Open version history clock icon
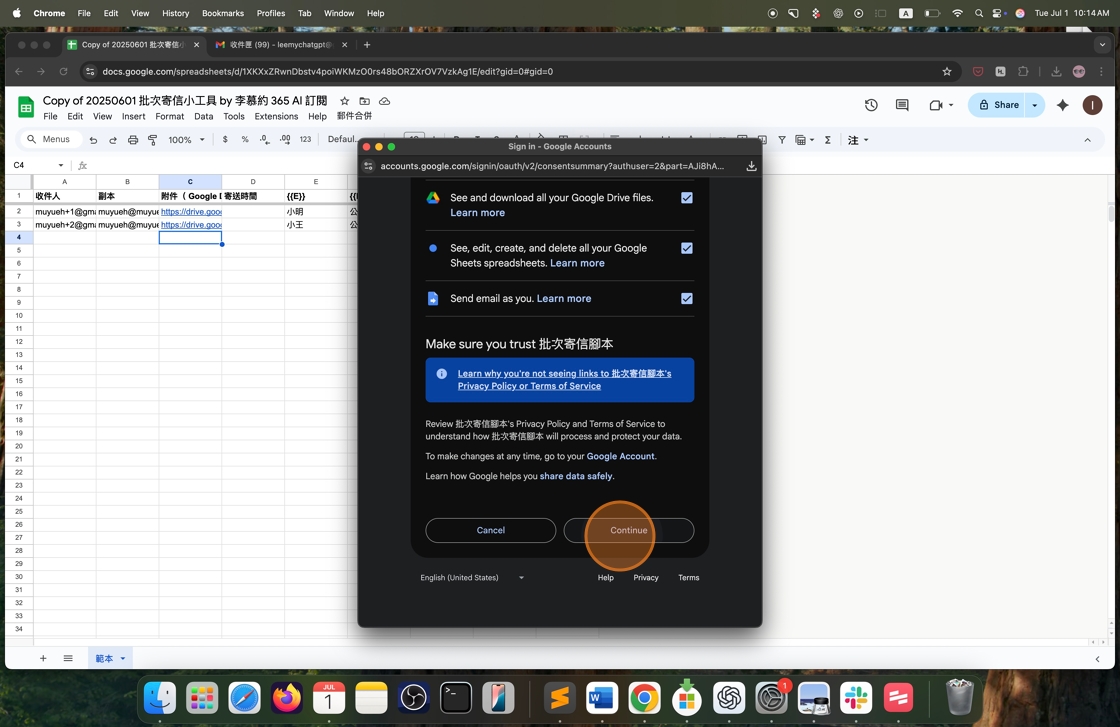The width and height of the screenshot is (1120, 727). 871,105
